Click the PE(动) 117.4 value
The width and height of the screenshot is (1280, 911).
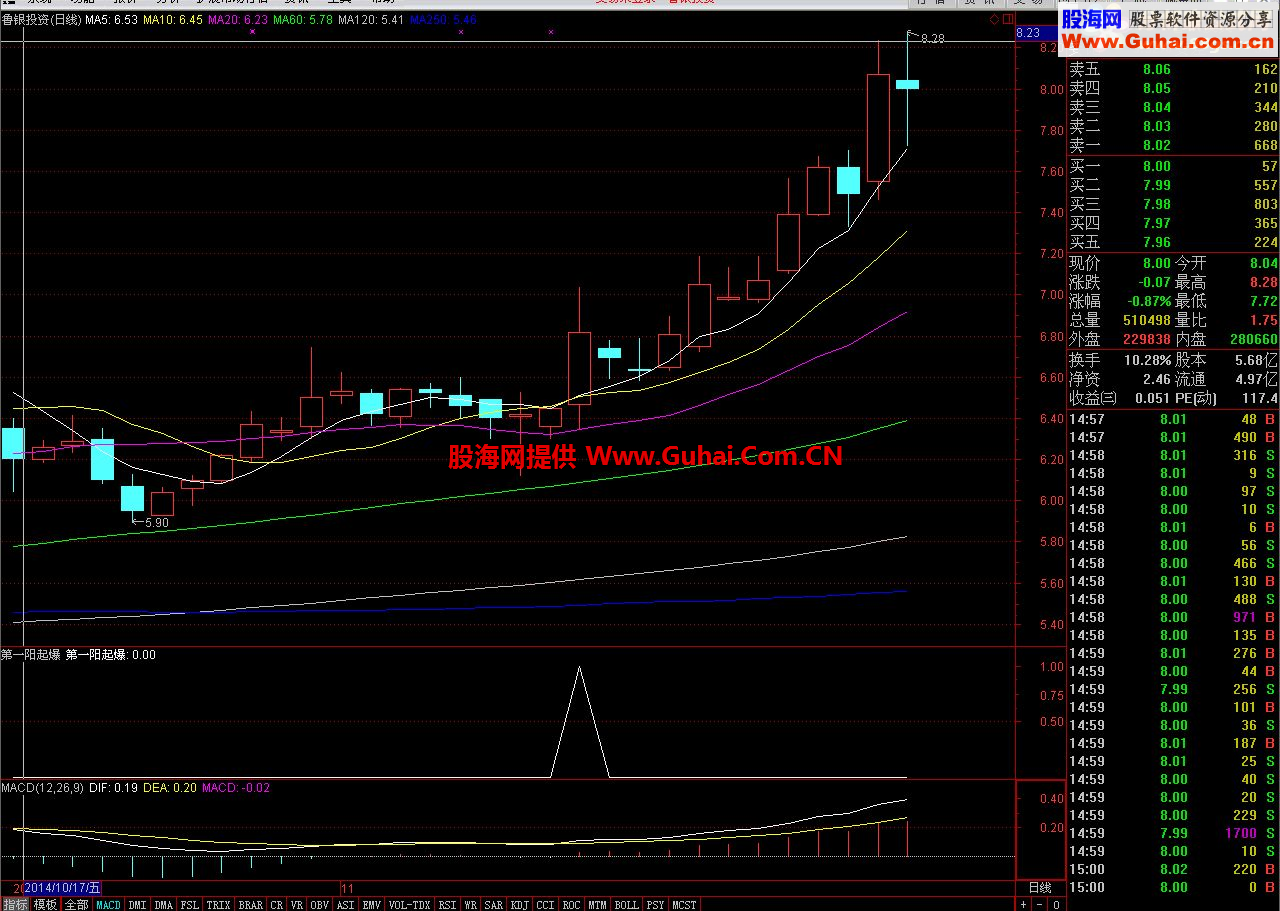coord(1259,398)
